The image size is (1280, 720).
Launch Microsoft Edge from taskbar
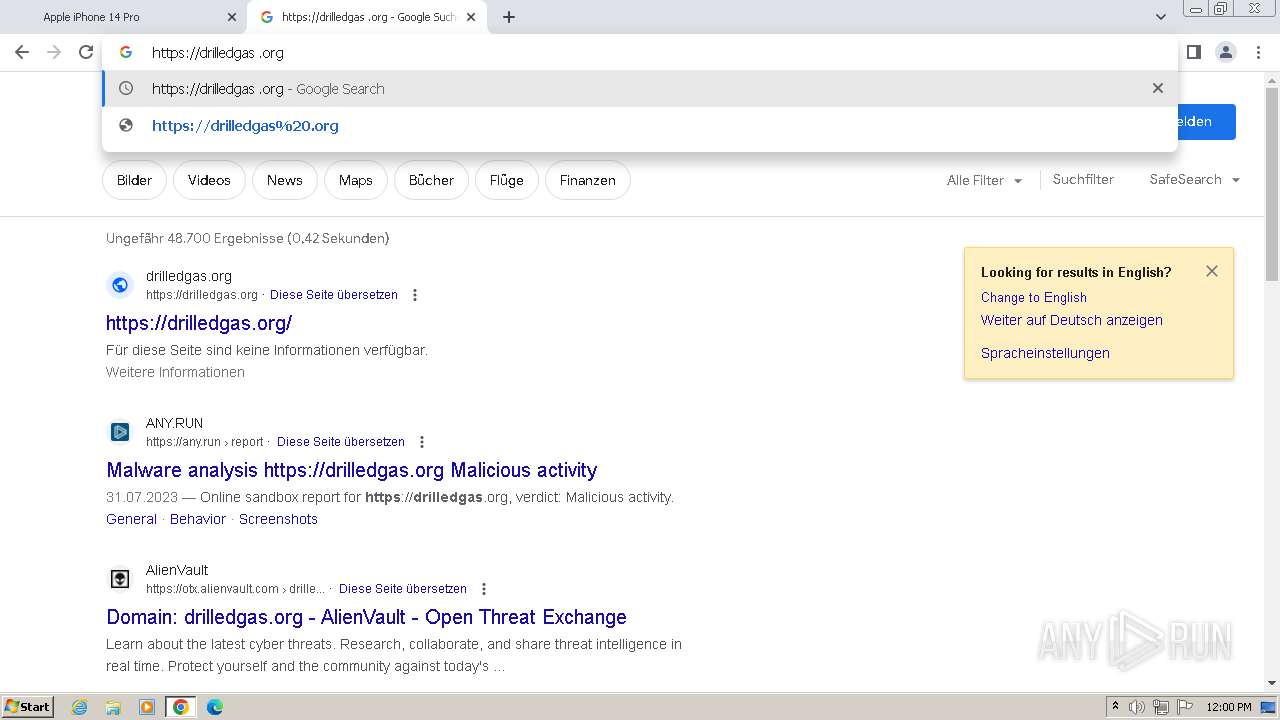click(x=214, y=707)
